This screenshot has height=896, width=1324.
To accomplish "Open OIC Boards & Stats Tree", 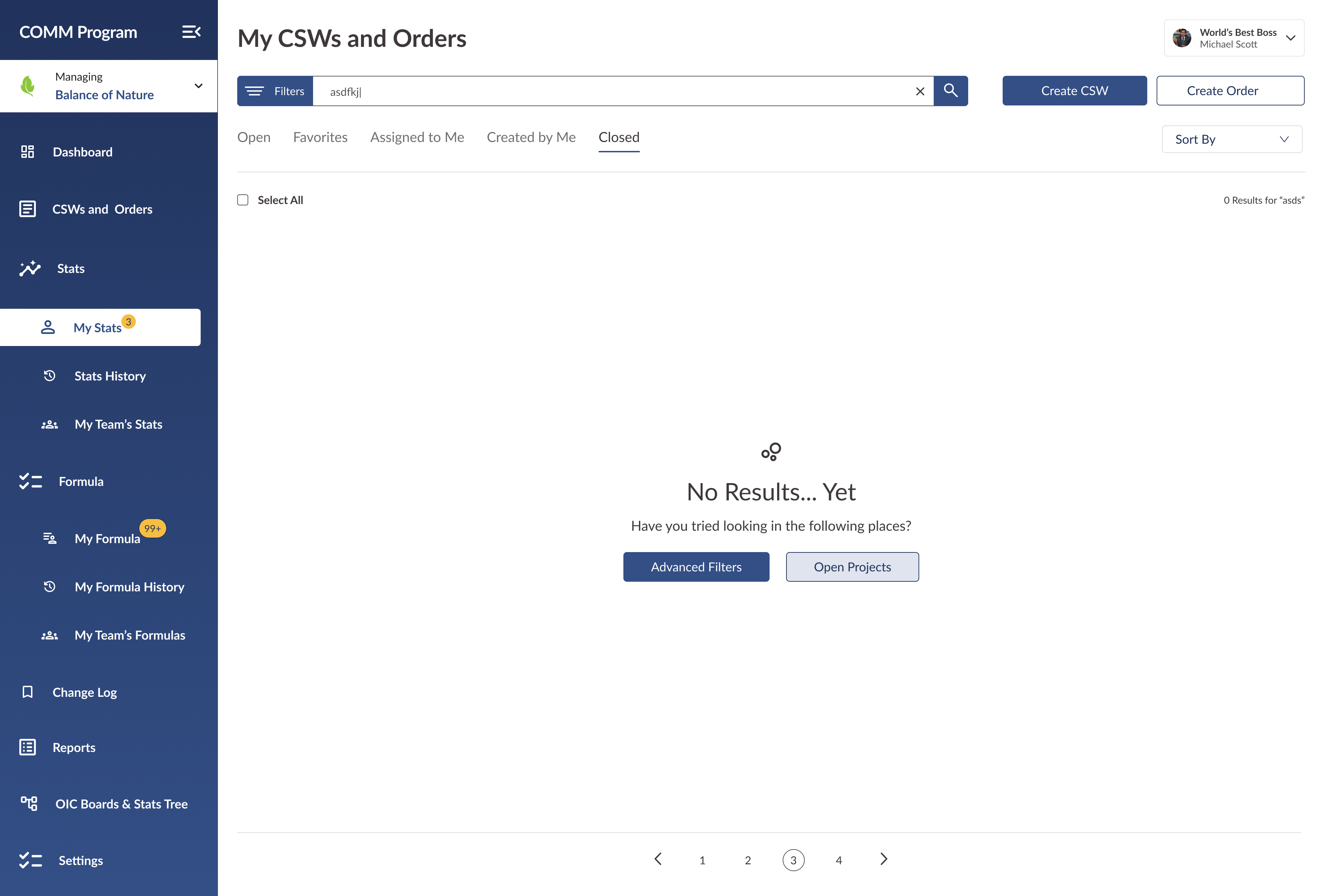I will tap(121, 804).
